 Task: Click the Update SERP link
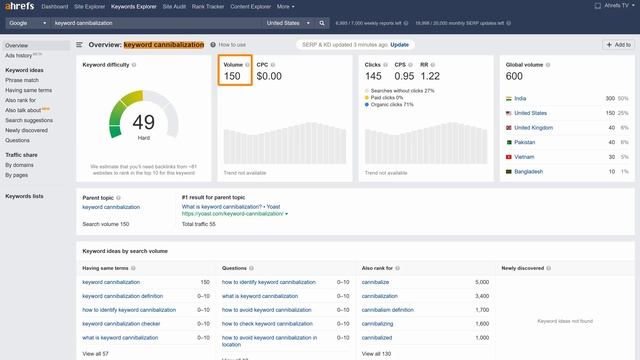coord(399,45)
